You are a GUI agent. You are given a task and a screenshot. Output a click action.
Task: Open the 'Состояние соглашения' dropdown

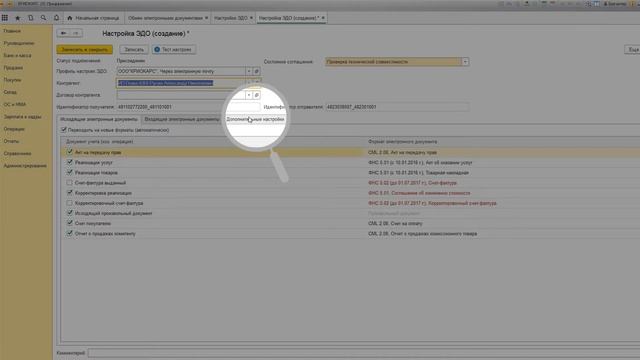pos(465,62)
